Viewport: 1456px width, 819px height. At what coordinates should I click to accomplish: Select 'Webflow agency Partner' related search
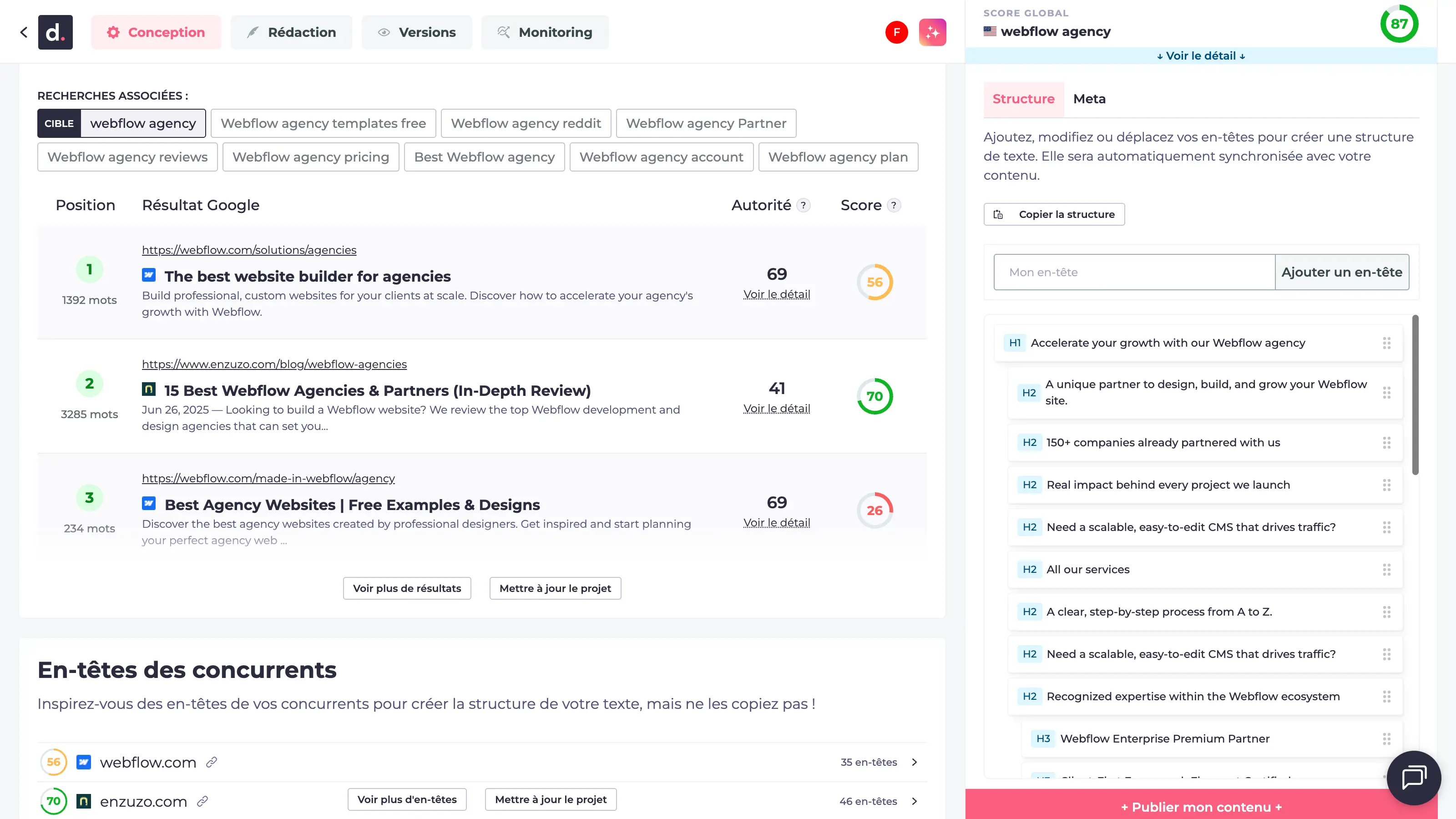[x=706, y=123]
